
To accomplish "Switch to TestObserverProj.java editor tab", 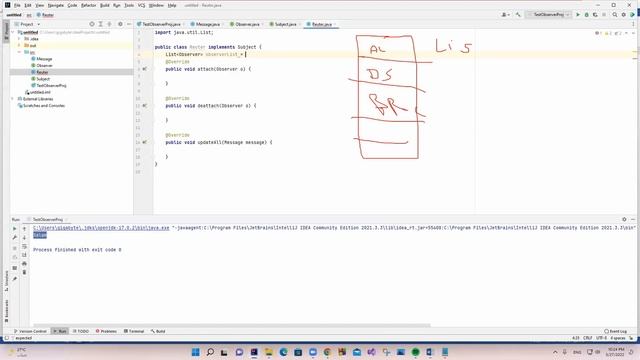I will (161, 24).
